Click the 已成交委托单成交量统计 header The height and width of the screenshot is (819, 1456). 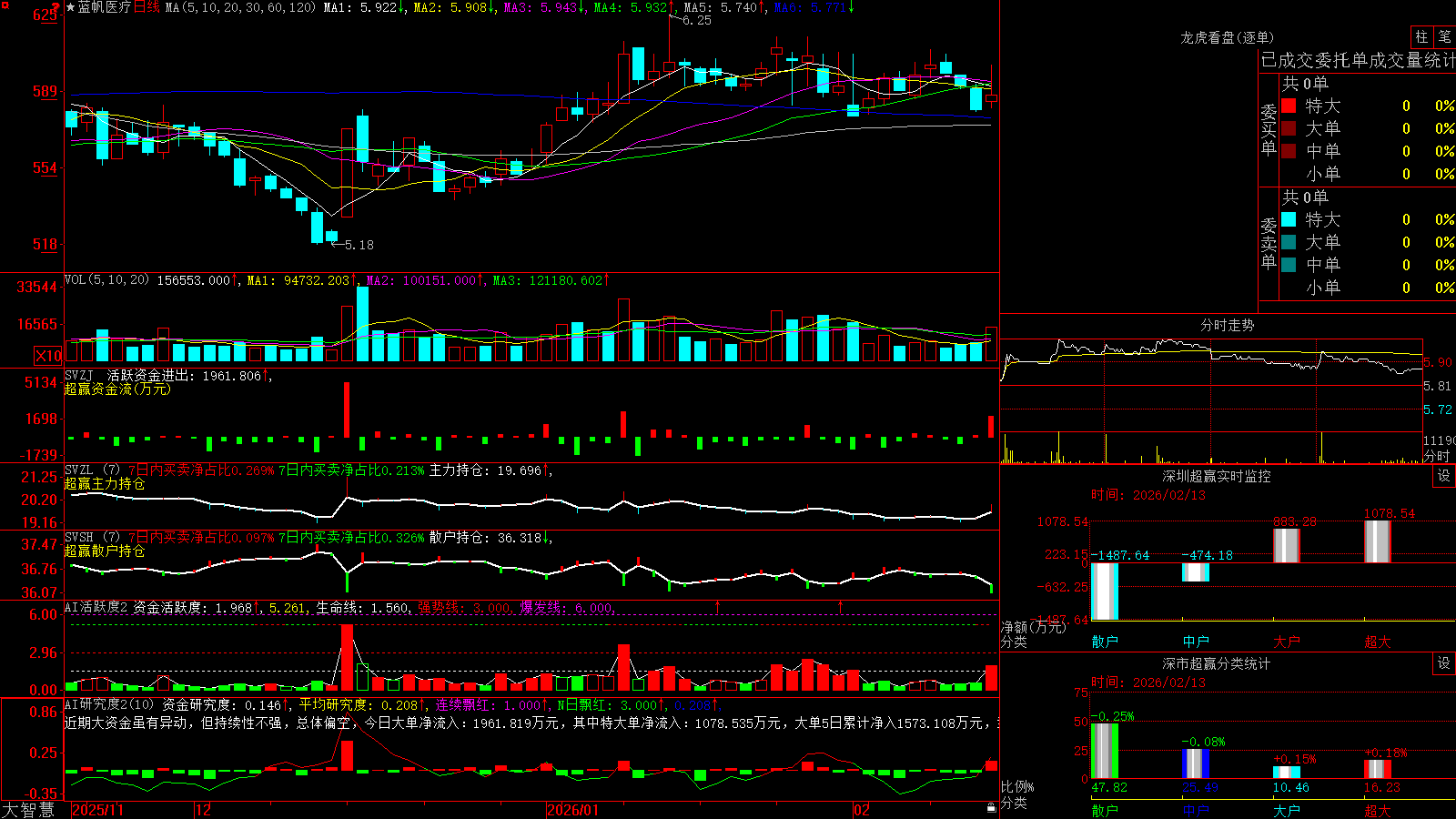(x=1358, y=60)
